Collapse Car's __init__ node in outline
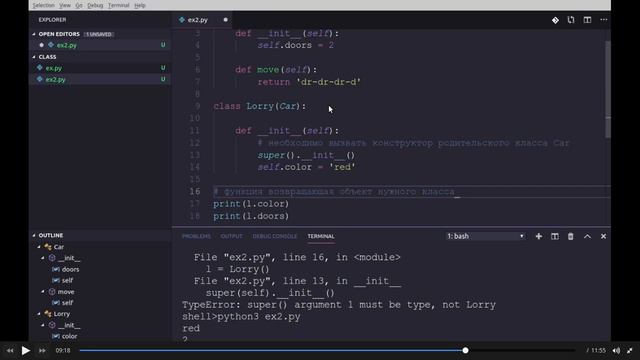This screenshot has width=640, height=360. click(43, 258)
